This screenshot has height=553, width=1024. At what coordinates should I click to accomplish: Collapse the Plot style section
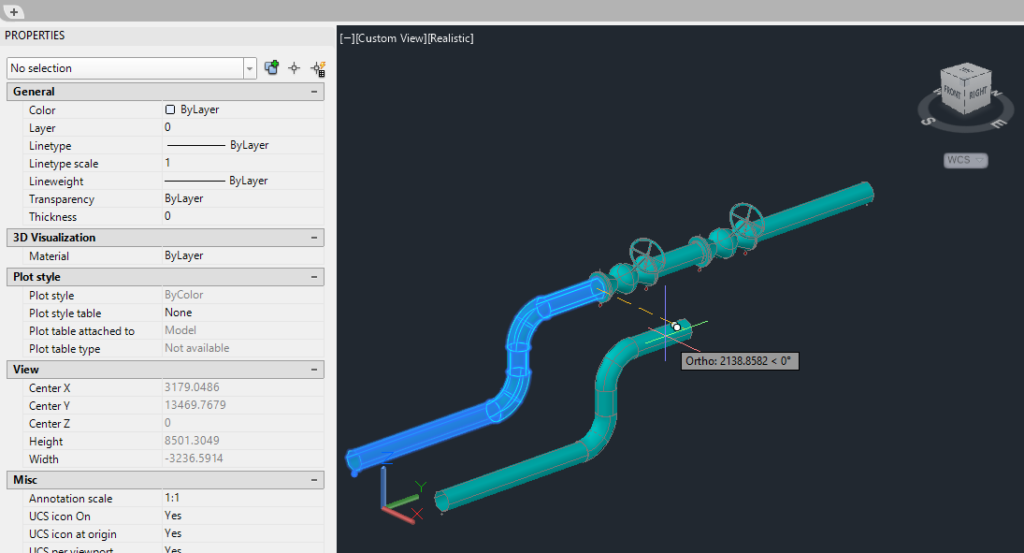point(314,277)
